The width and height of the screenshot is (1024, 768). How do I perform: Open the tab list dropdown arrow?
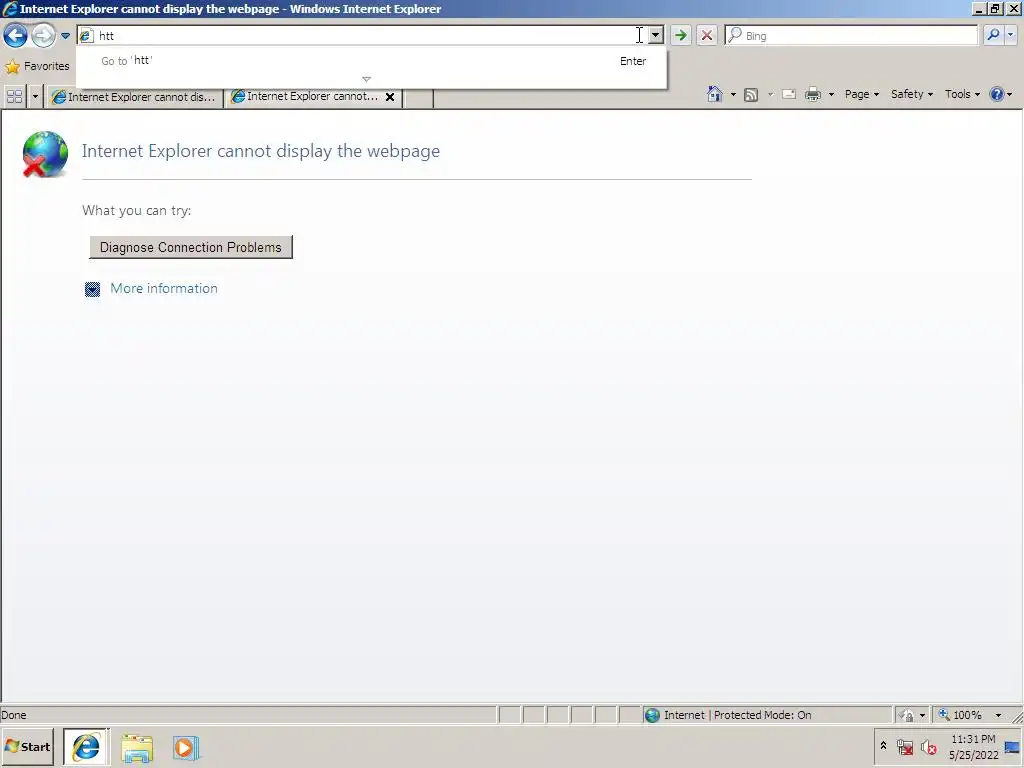pyautogui.click(x=35, y=97)
